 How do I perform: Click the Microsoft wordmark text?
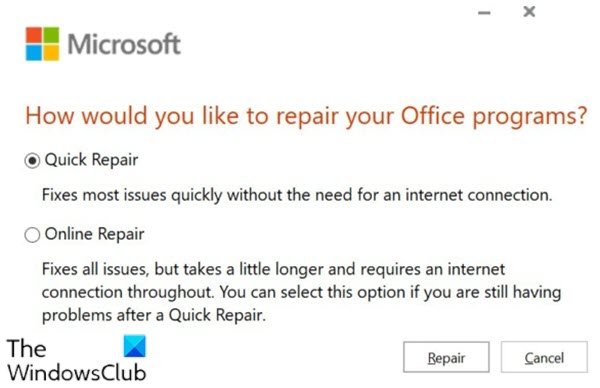point(124,44)
